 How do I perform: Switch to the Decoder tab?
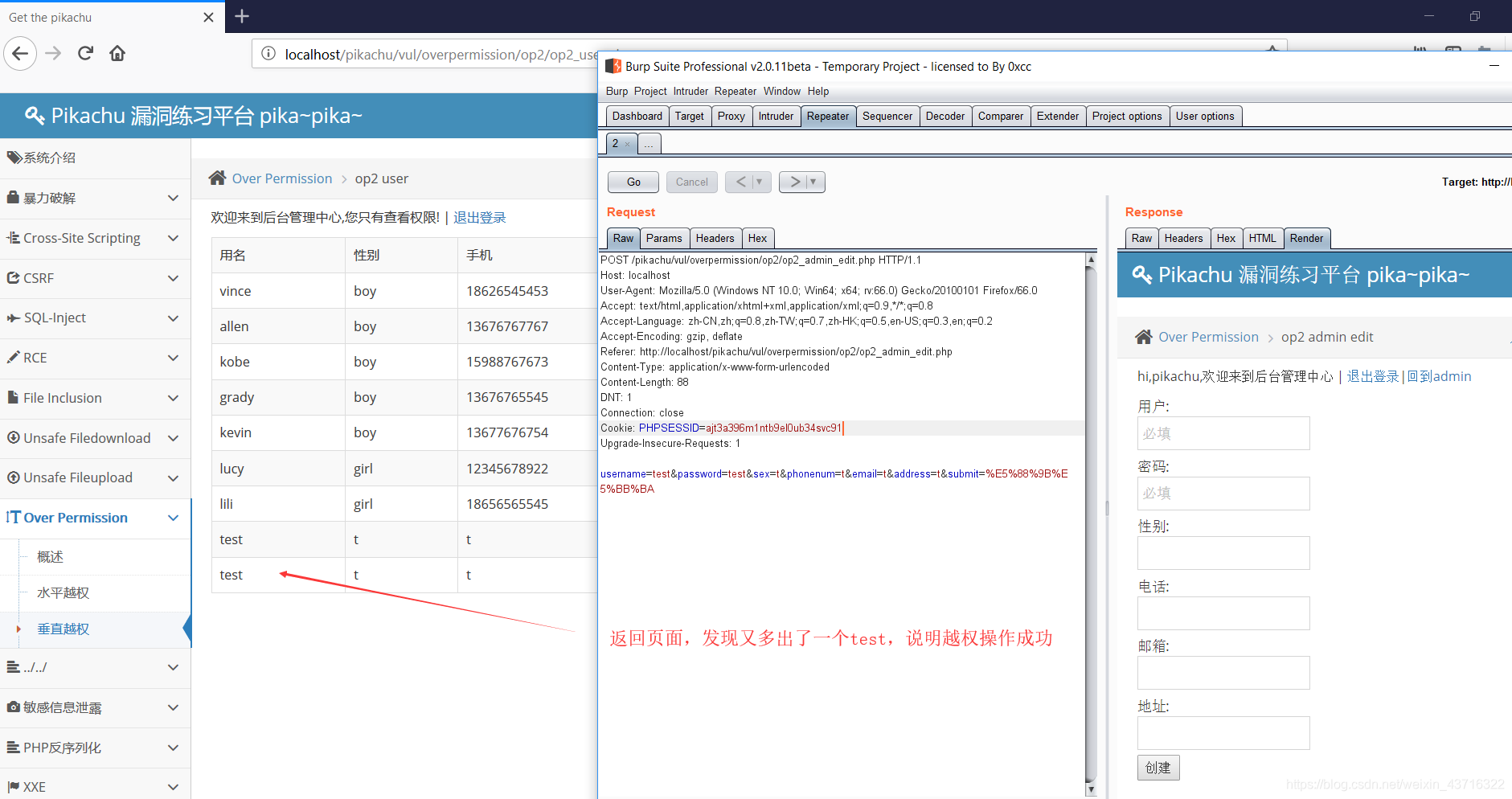(x=944, y=116)
